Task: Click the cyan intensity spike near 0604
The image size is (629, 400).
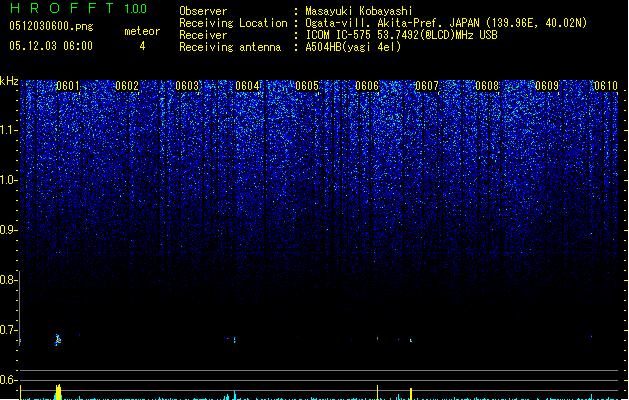Action: point(235,396)
